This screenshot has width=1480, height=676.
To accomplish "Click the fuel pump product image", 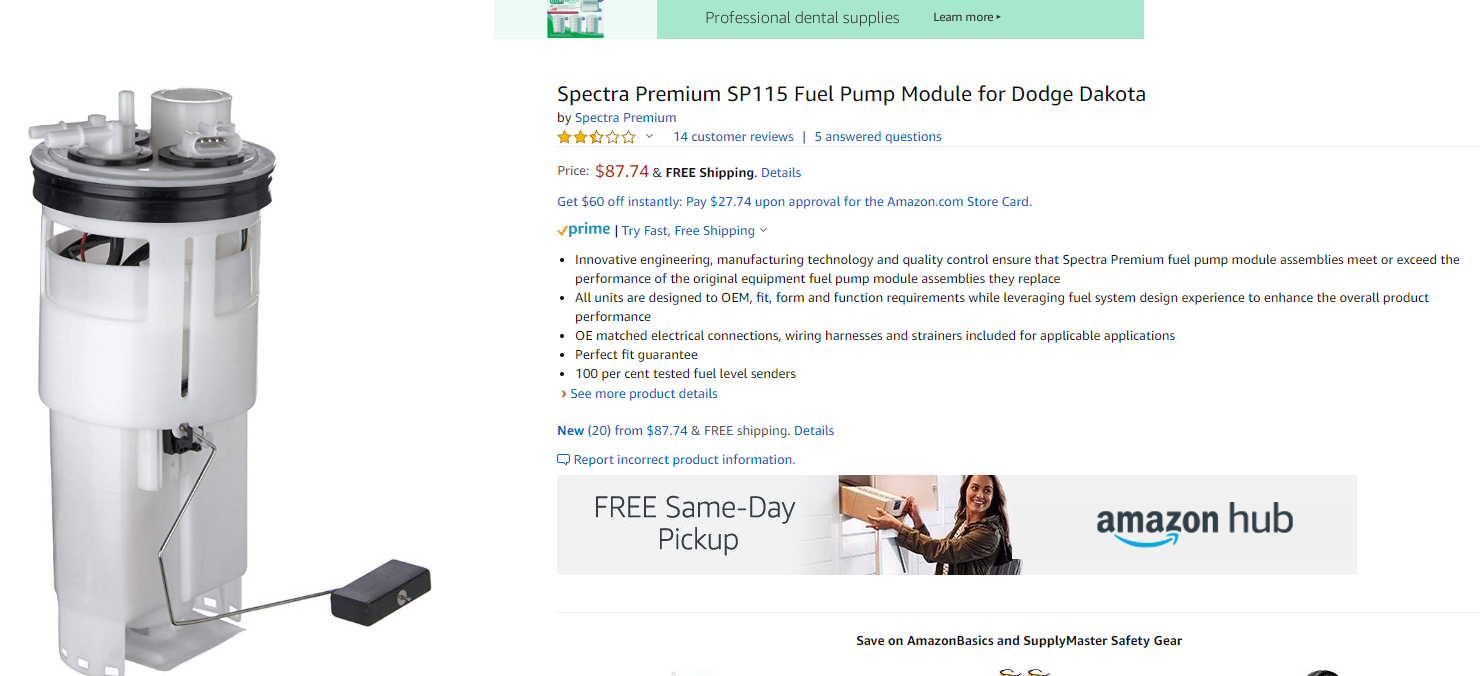I will pos(180,380).
